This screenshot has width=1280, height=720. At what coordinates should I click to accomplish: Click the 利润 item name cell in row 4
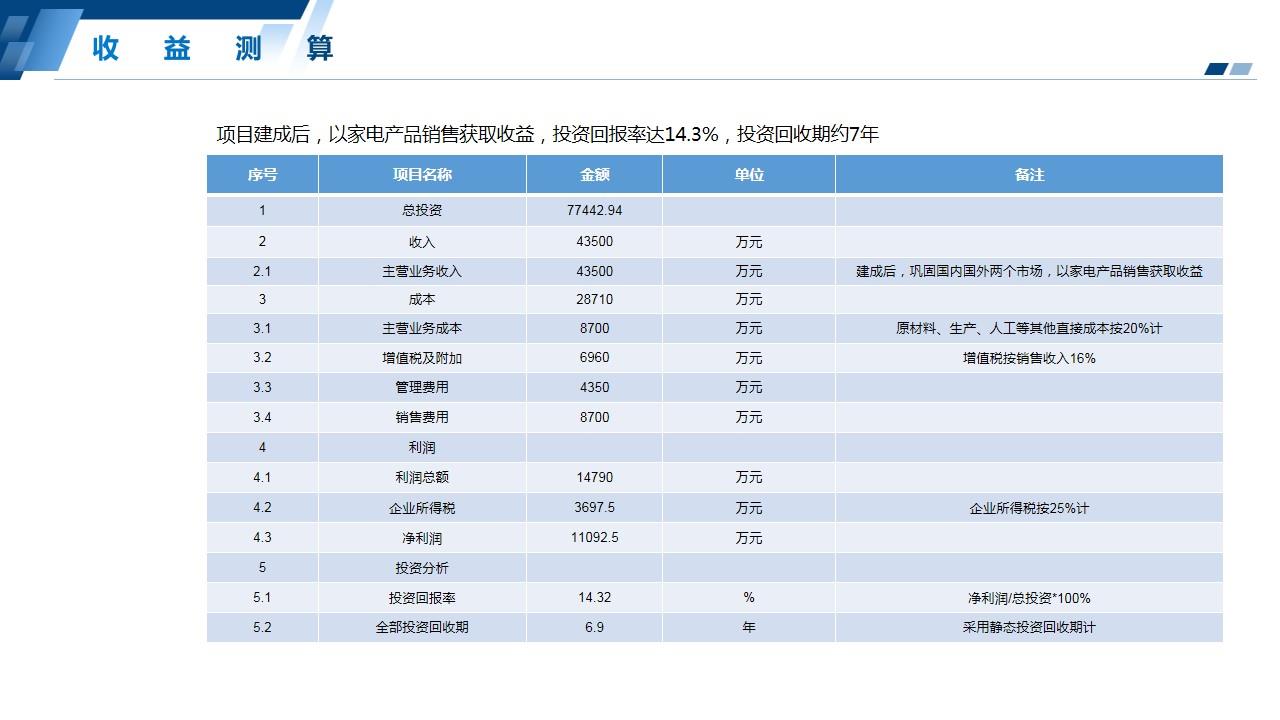coord(422,447)
